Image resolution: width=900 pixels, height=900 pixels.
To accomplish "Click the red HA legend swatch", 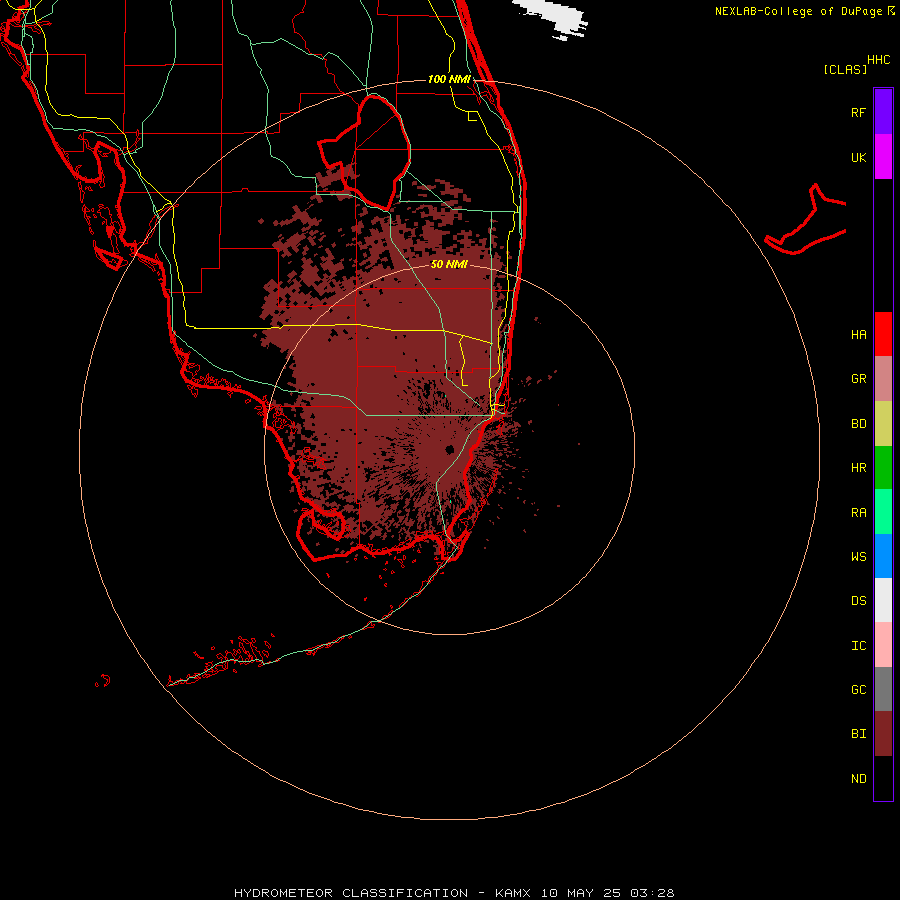I will pos(883,334).
